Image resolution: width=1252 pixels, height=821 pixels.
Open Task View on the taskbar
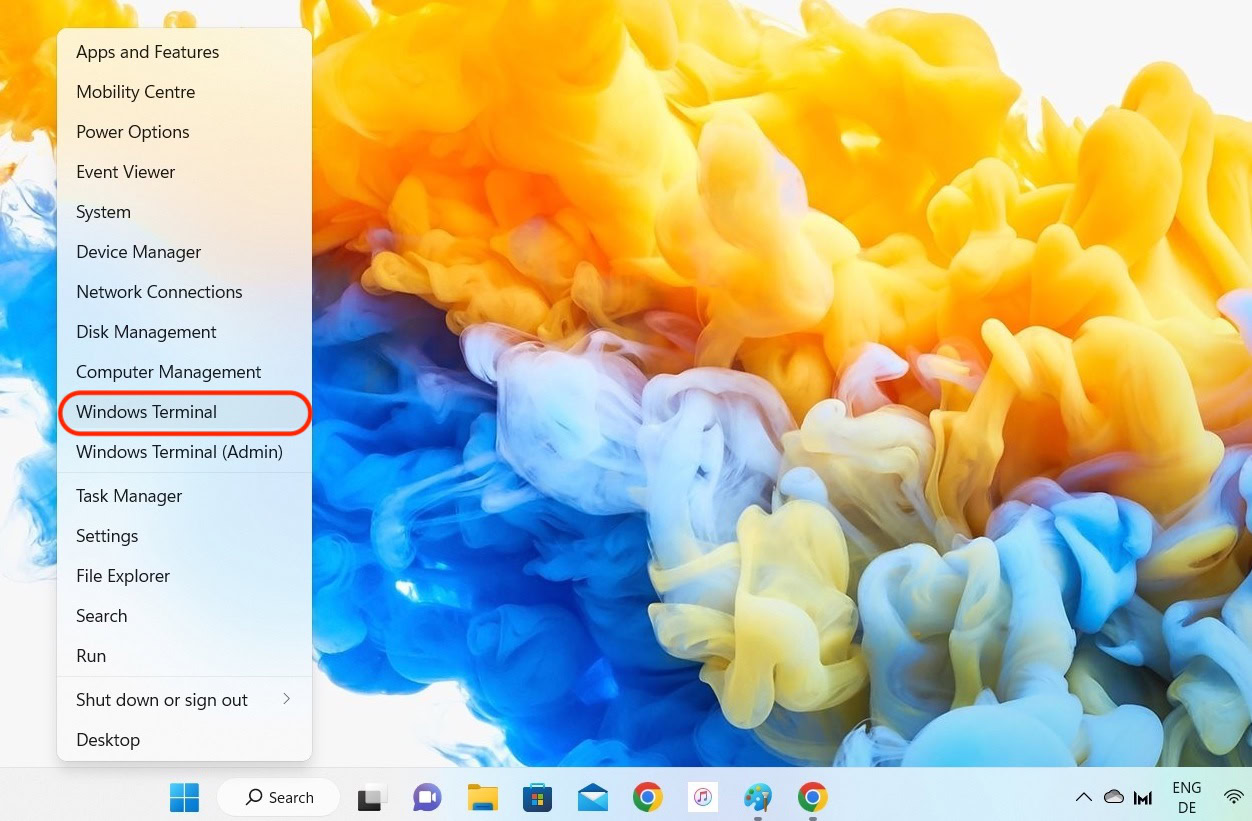(373, 797)
